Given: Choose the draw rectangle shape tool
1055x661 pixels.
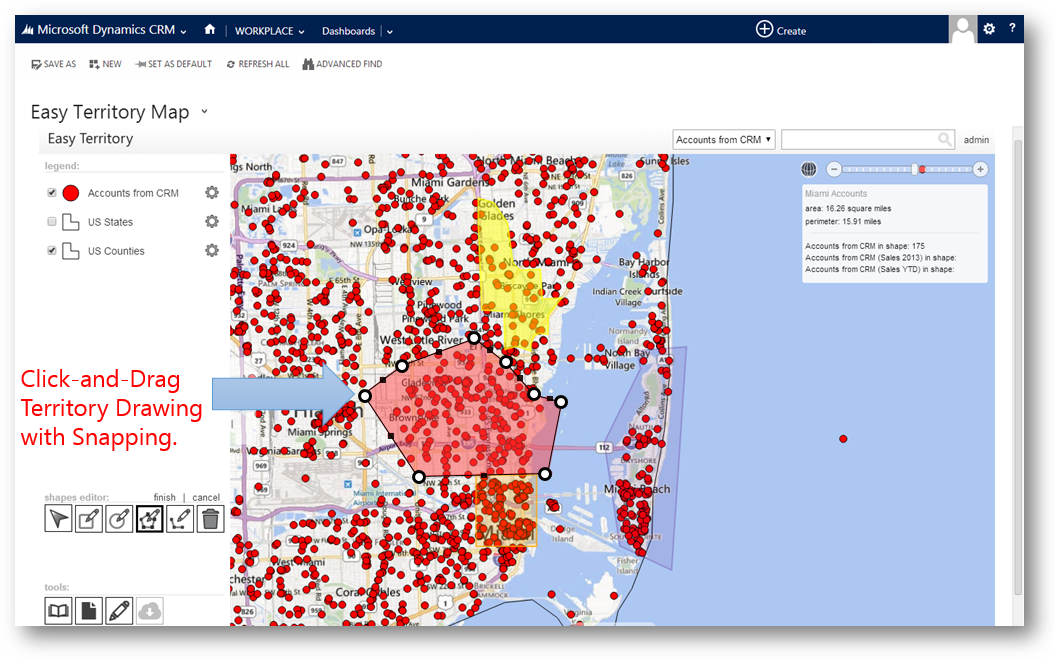Looking at the screenshot, I should point(89,519).
